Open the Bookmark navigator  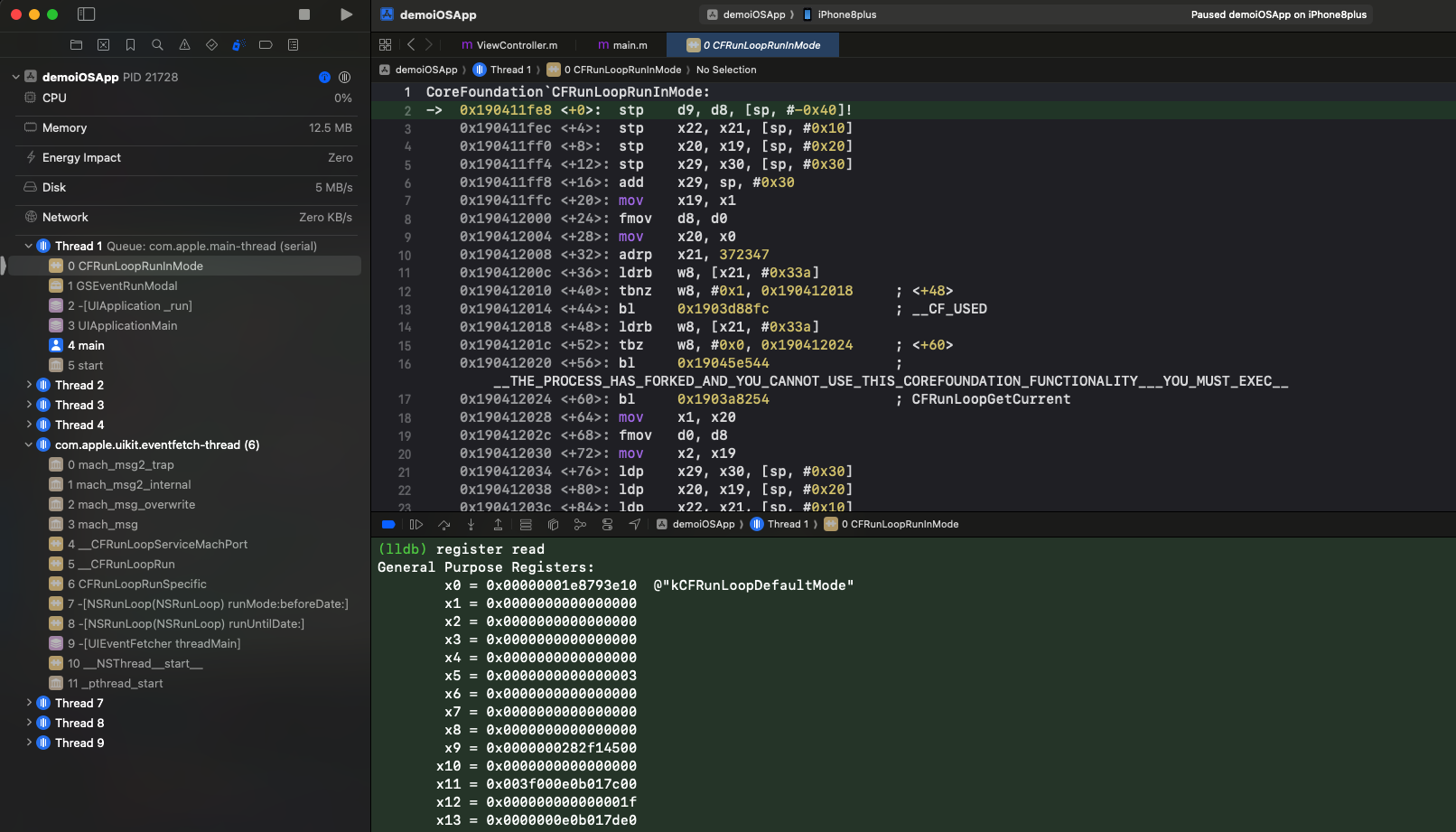pyautogui.click(x=130, y=44)
